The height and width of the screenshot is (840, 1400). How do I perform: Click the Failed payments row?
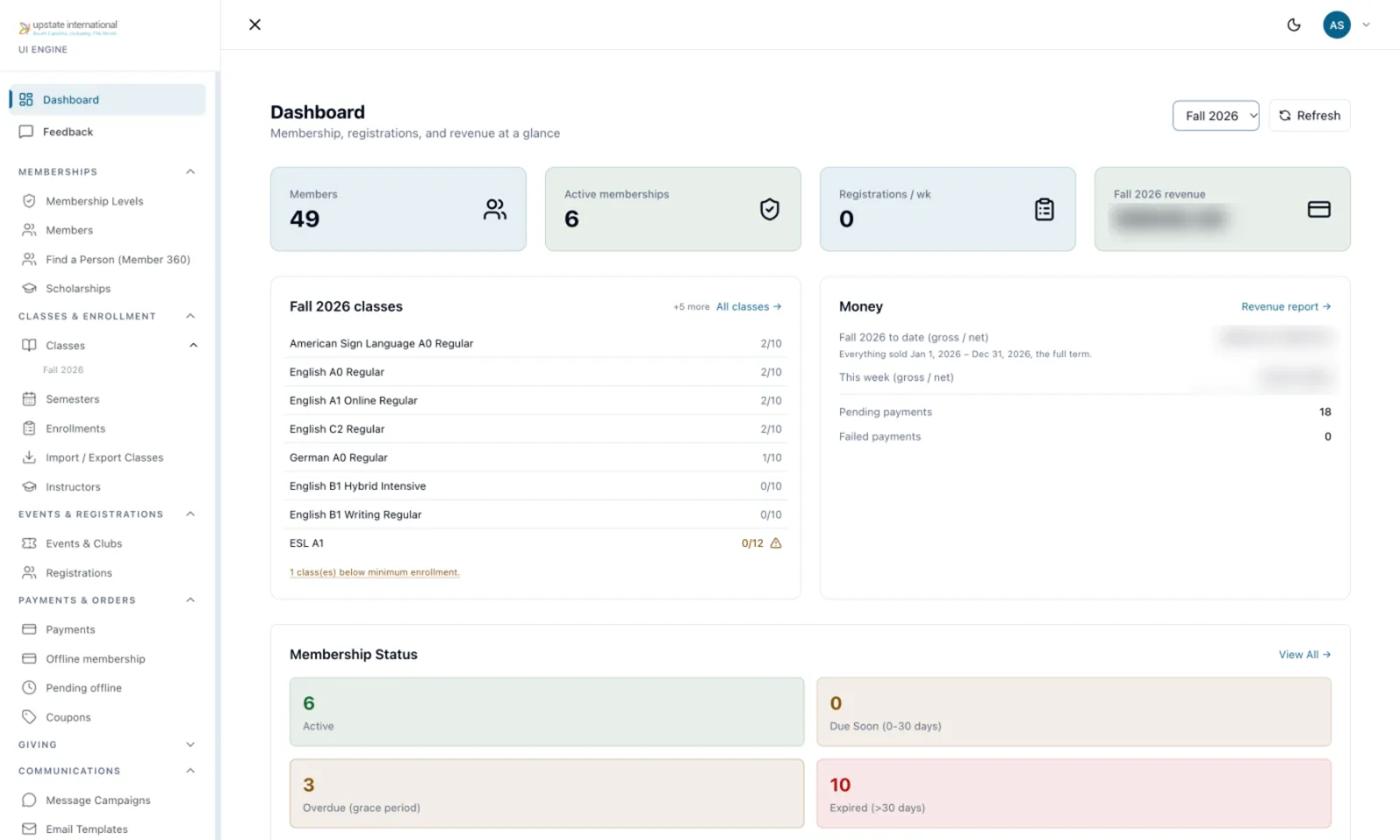(x=1085, y=437)
